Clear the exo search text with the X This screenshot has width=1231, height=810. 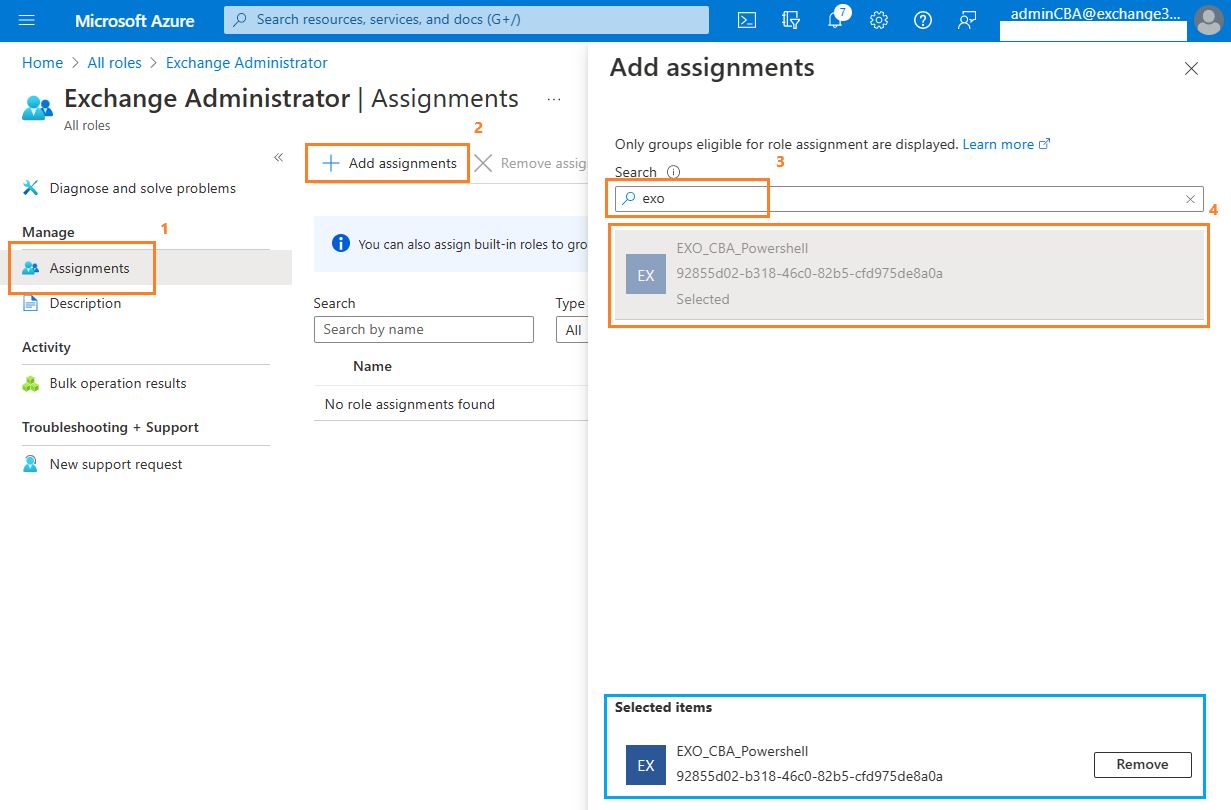(1190, 199)
